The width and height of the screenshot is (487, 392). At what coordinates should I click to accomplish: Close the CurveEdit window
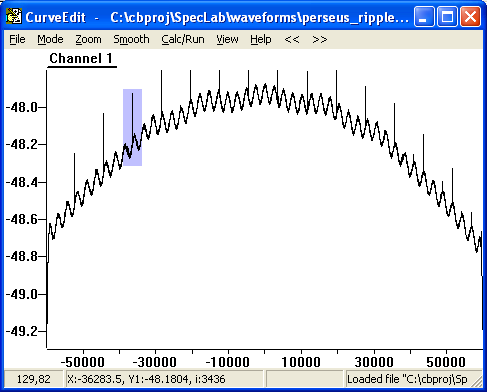click(x=470, y=16)
